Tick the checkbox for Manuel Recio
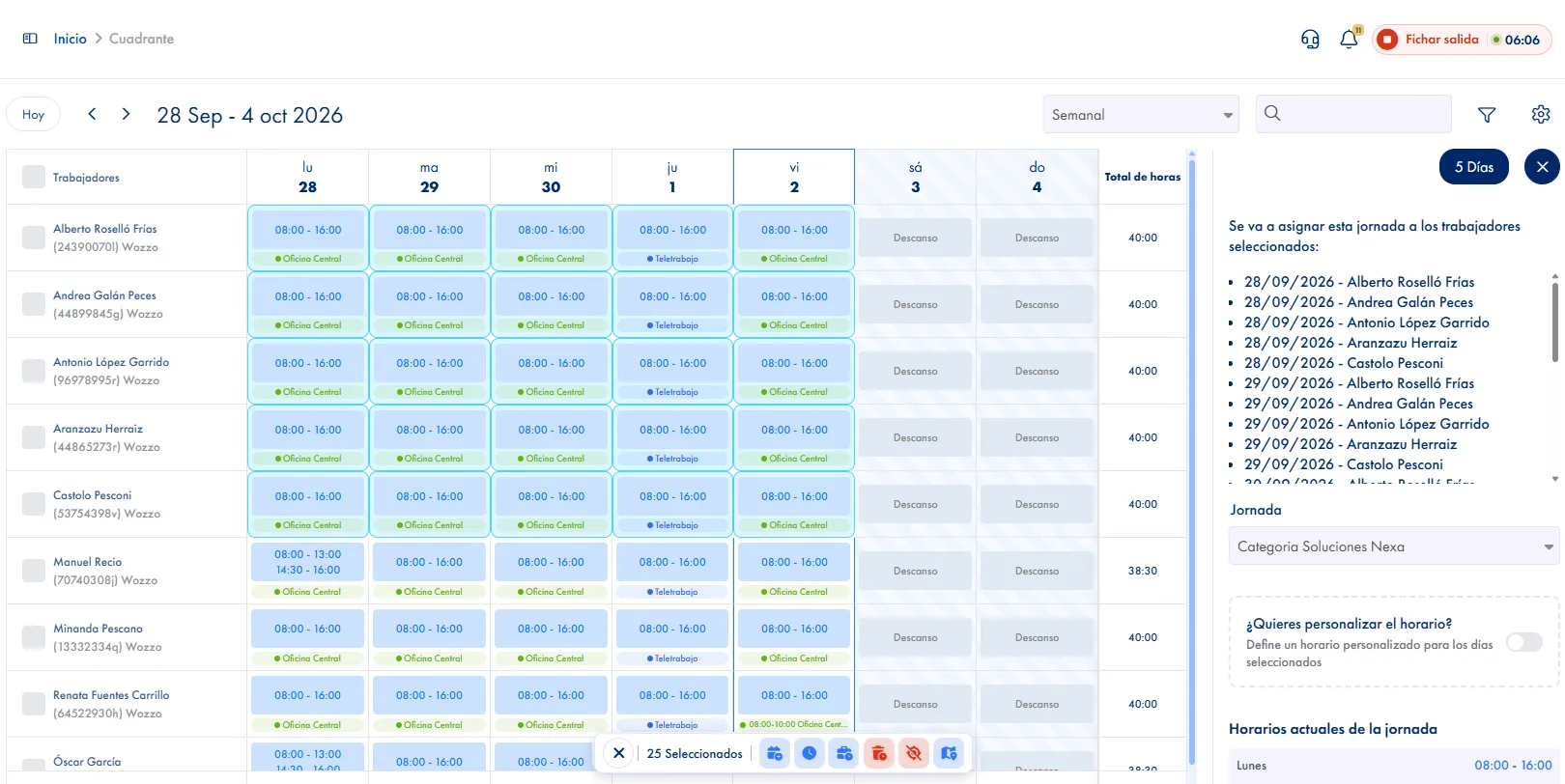 click(34, 571)
